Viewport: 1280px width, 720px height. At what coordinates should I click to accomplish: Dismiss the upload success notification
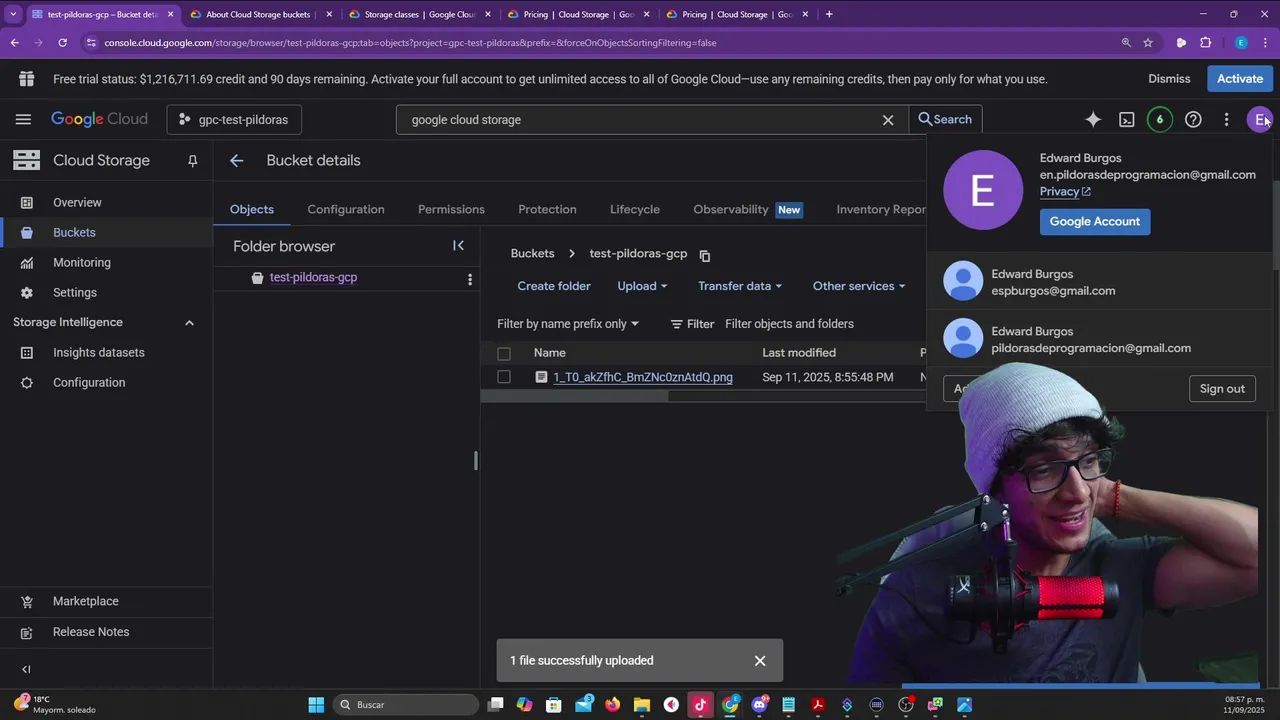(760, 660)
